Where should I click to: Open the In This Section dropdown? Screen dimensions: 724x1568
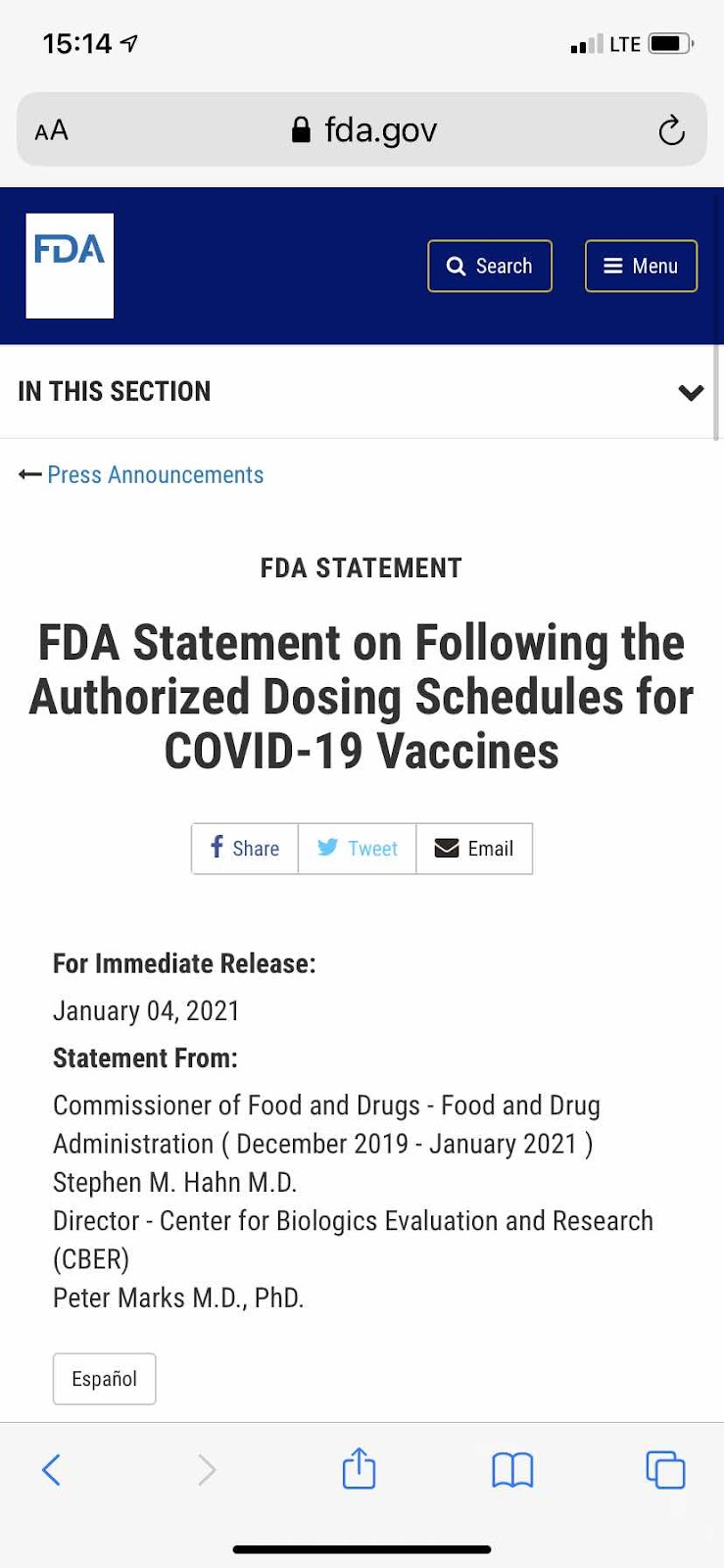point(362,391)
